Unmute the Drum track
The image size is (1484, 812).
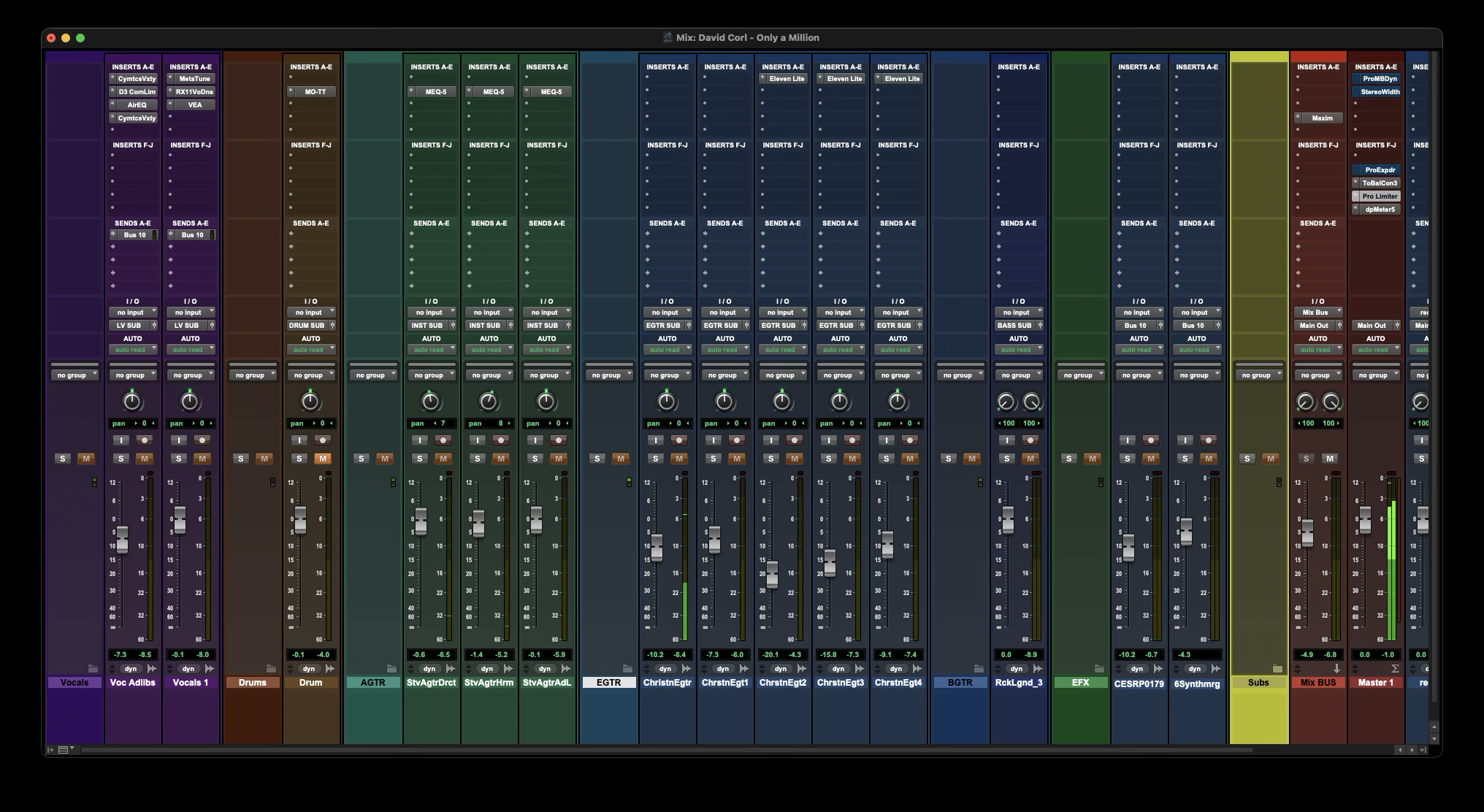[x=323, y=459]
